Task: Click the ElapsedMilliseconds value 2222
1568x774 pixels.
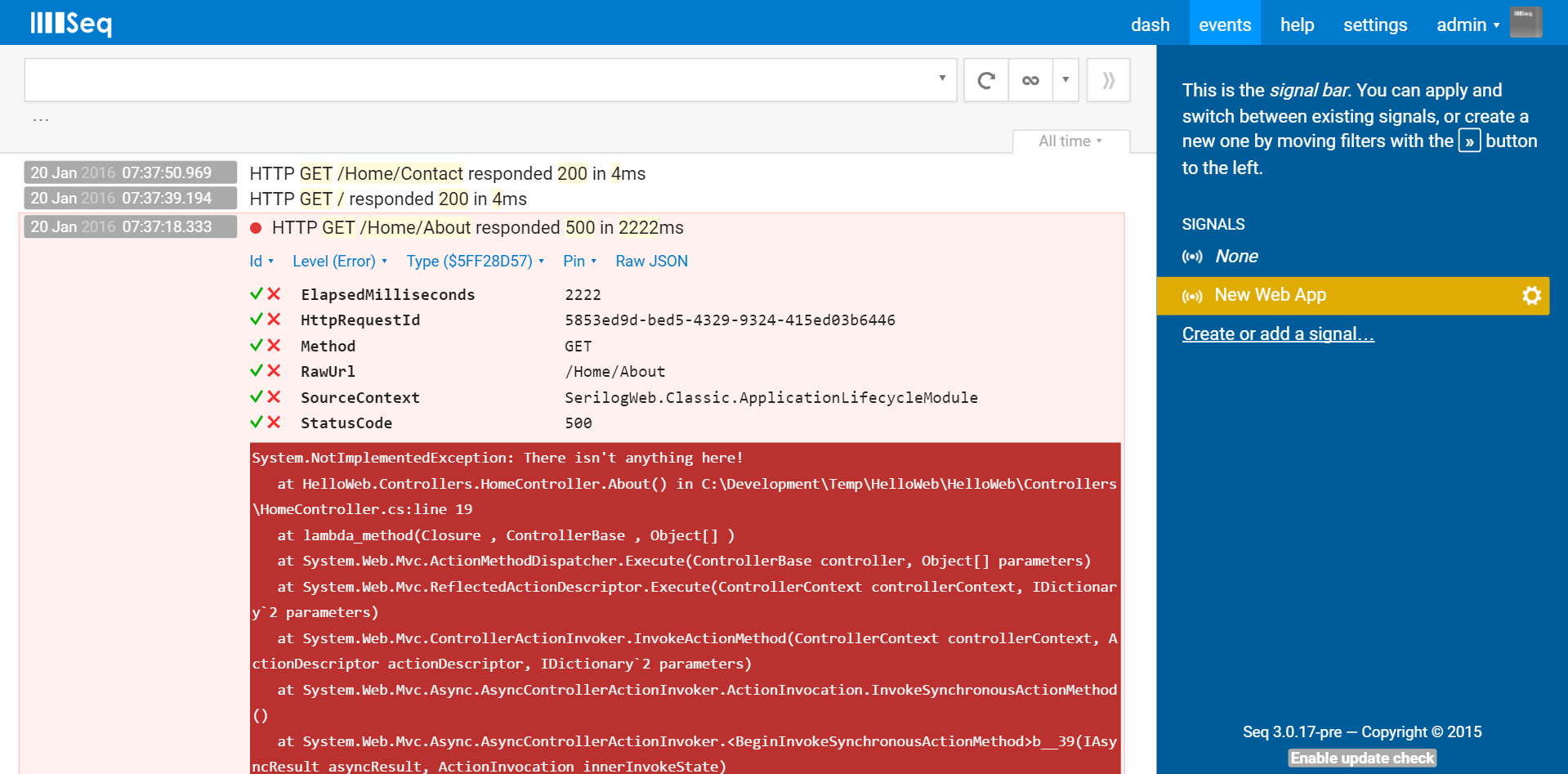Action: (x=583, y=294)
